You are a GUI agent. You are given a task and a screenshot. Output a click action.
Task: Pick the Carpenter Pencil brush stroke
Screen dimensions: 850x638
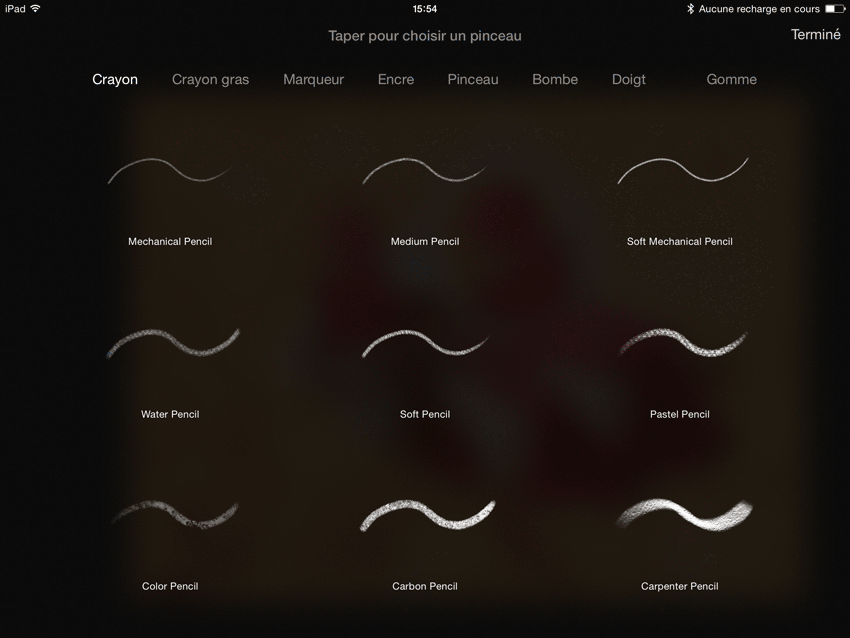point(684,514)
